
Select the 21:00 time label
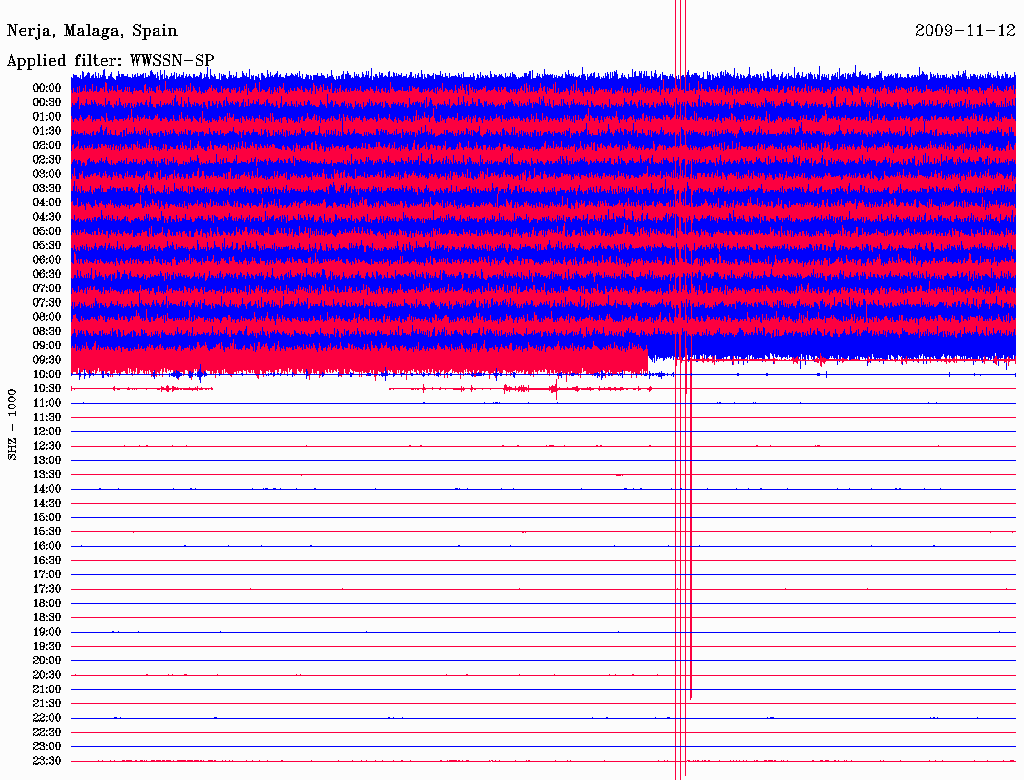coord(47,689)
